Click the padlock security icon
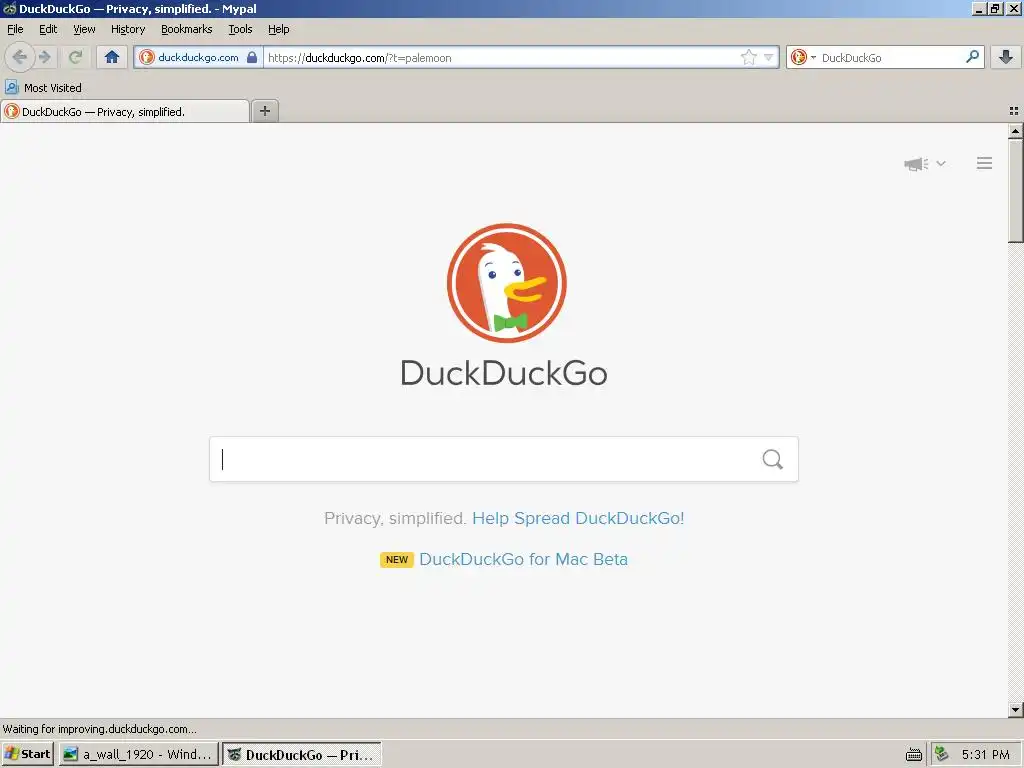 pyautogui.click(x=252, y=57)
